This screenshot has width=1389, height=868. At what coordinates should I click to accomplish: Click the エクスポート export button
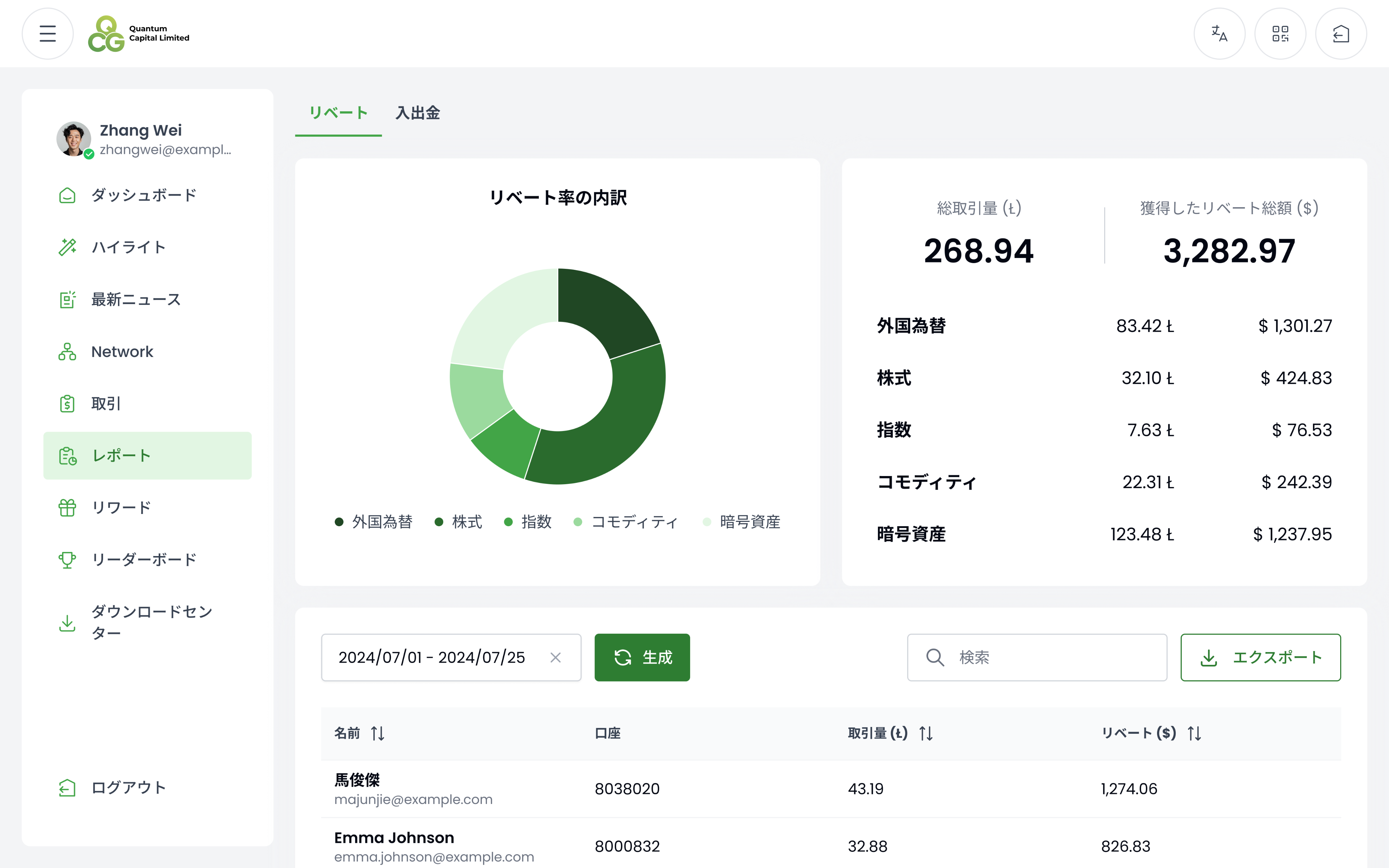(1260, 657)
